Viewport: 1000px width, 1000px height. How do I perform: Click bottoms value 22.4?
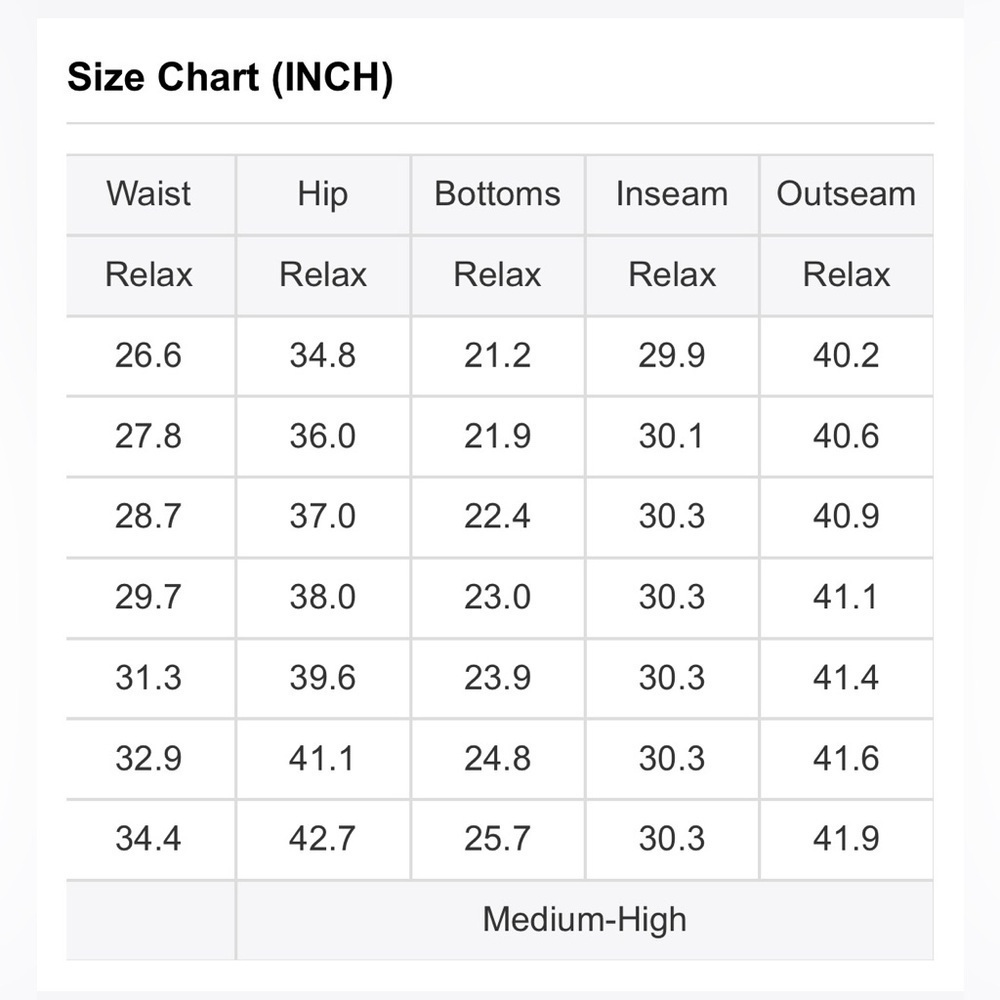click(497, 516)
